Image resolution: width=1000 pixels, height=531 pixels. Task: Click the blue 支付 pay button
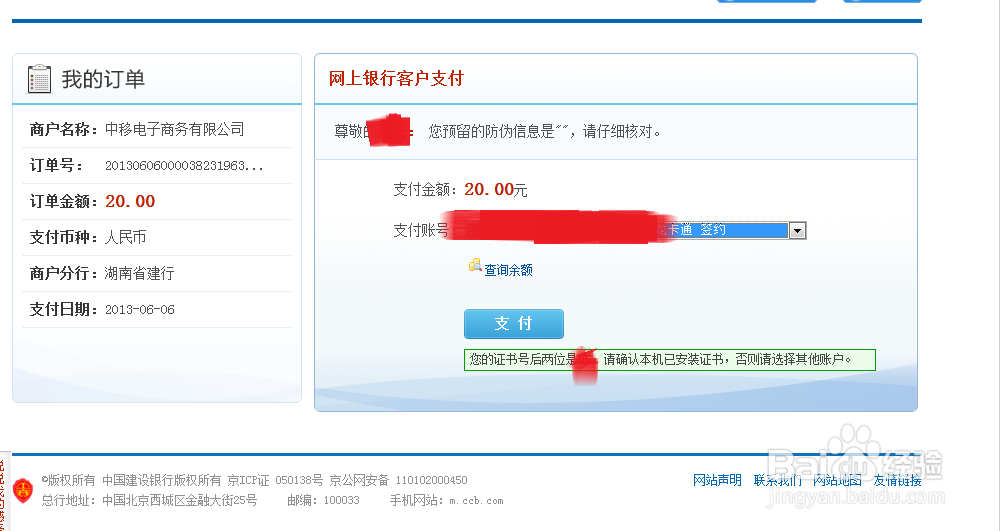pyautogui.click(x=513, y=324)
